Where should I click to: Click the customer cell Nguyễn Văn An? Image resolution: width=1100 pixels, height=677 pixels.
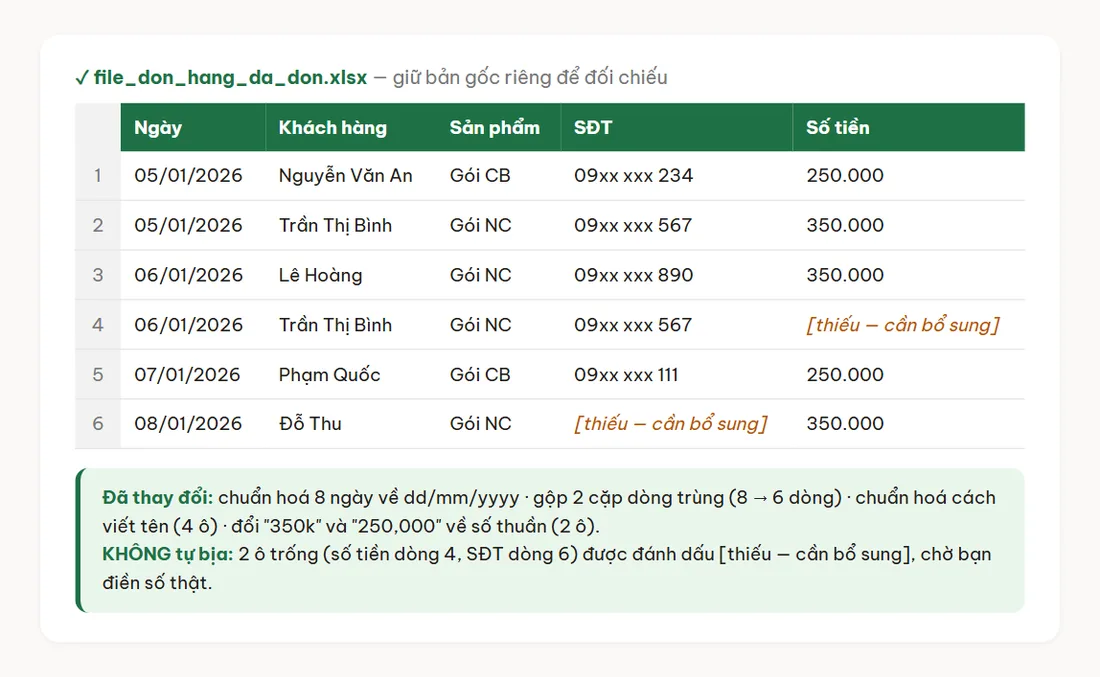[x=345, y=175]
